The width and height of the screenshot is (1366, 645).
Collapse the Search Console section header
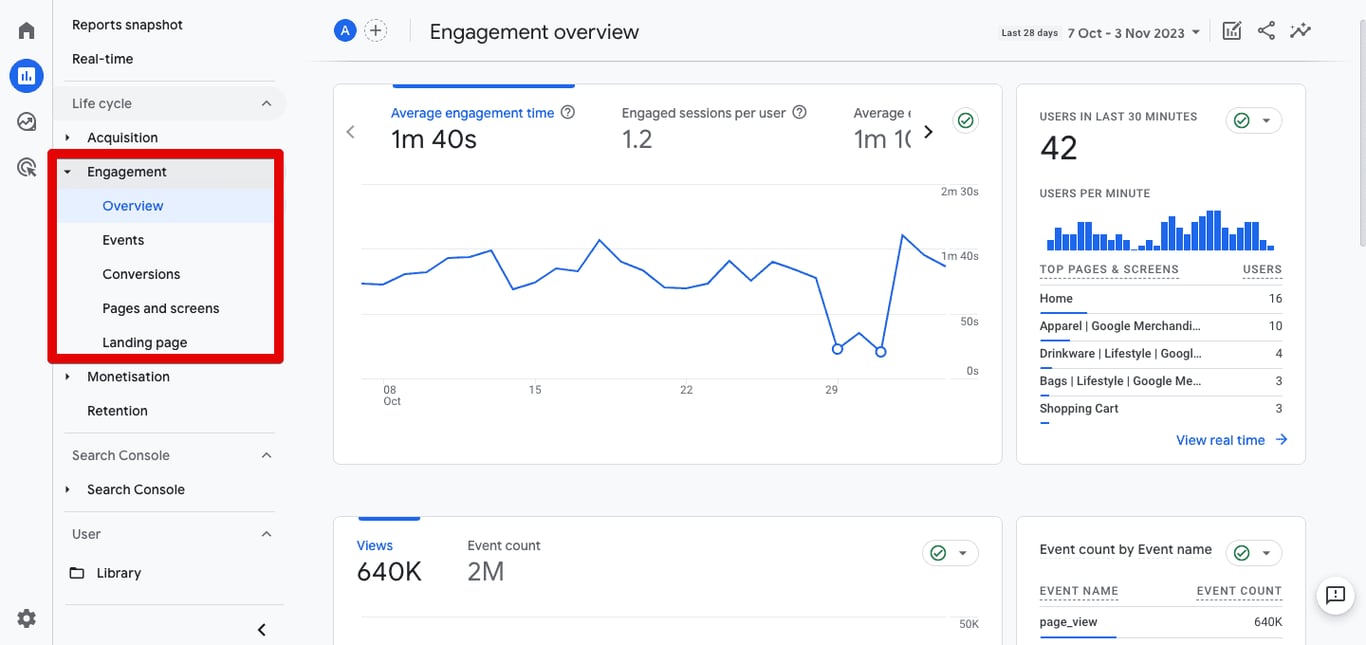pyautogui.click(x=266, y=455)
